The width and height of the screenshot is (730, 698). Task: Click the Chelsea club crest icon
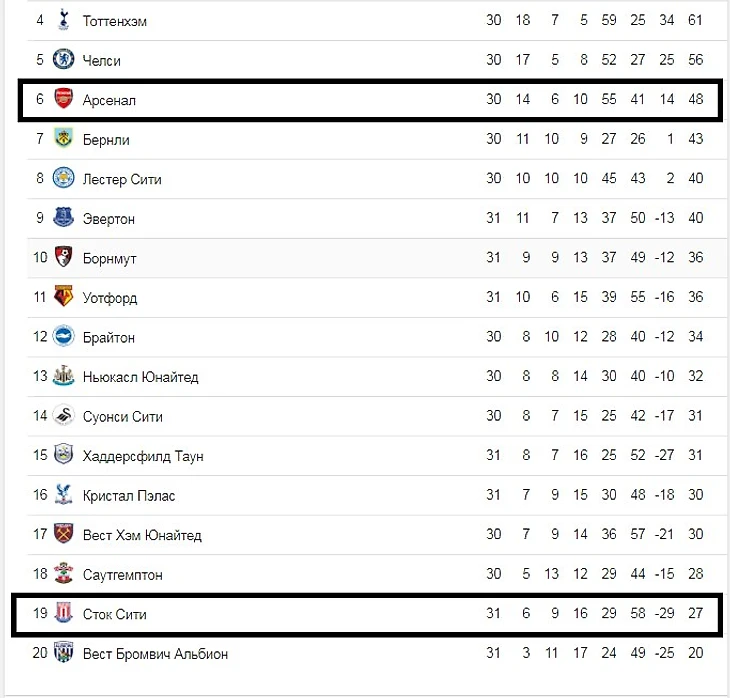click(x=63, y=59)
